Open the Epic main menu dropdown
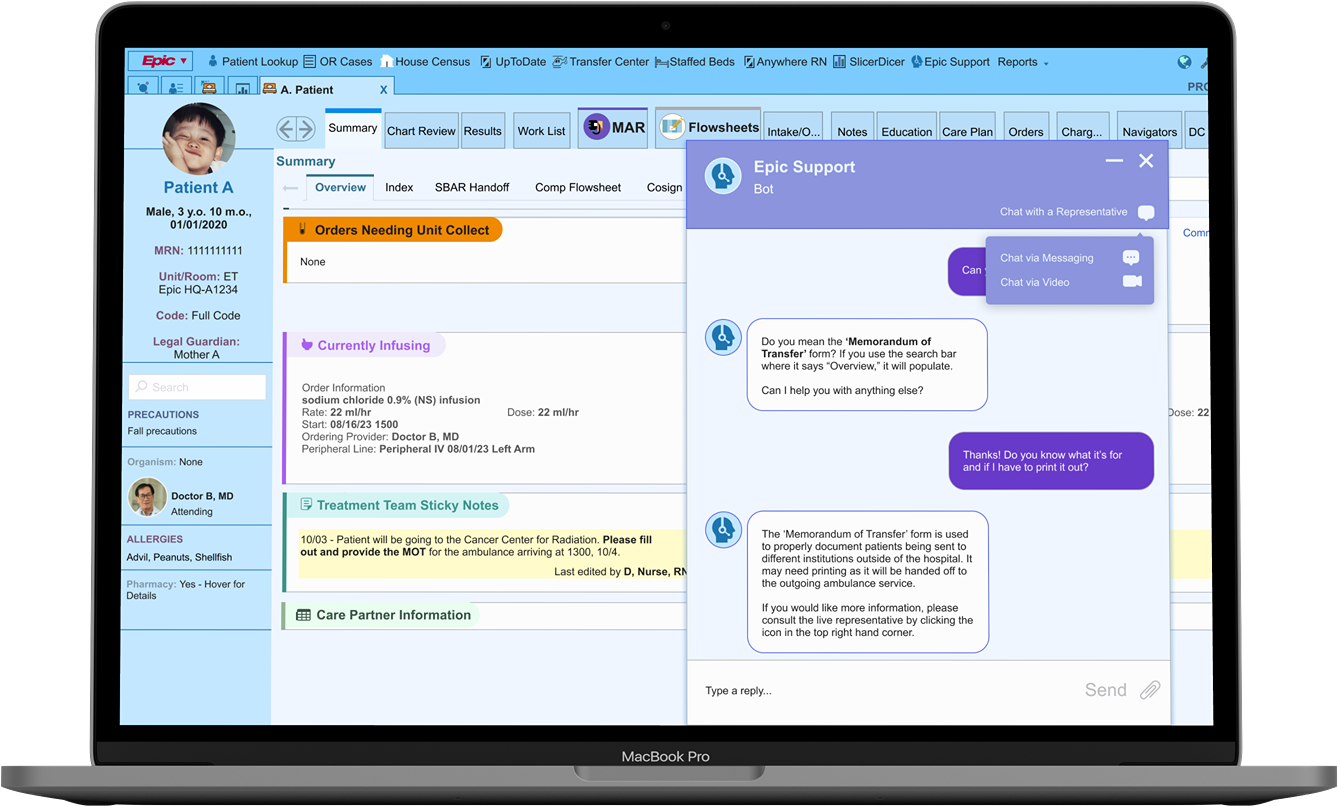Image resolution: width=1338 pixels, height=806 pixels. point(160,62)
